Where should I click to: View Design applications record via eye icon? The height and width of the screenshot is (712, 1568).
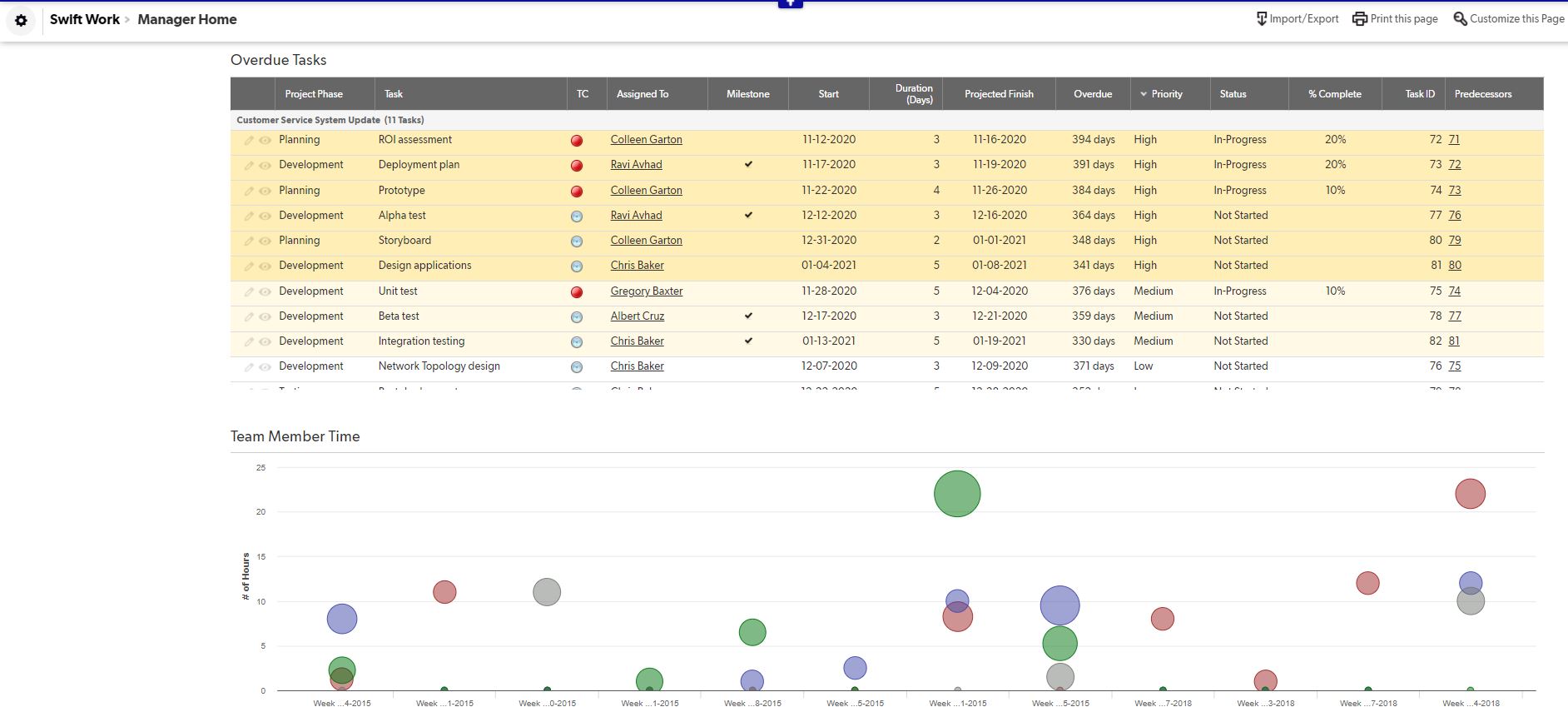[x=265, y=266]
